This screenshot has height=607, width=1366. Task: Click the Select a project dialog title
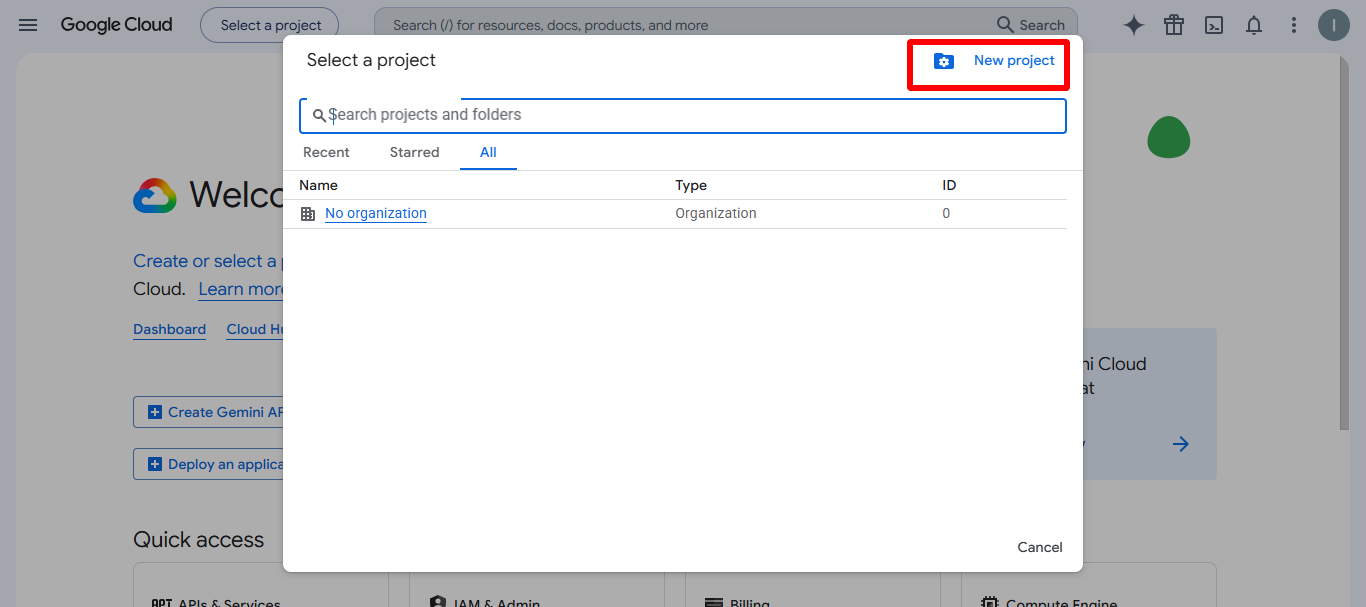pos(371,60)
